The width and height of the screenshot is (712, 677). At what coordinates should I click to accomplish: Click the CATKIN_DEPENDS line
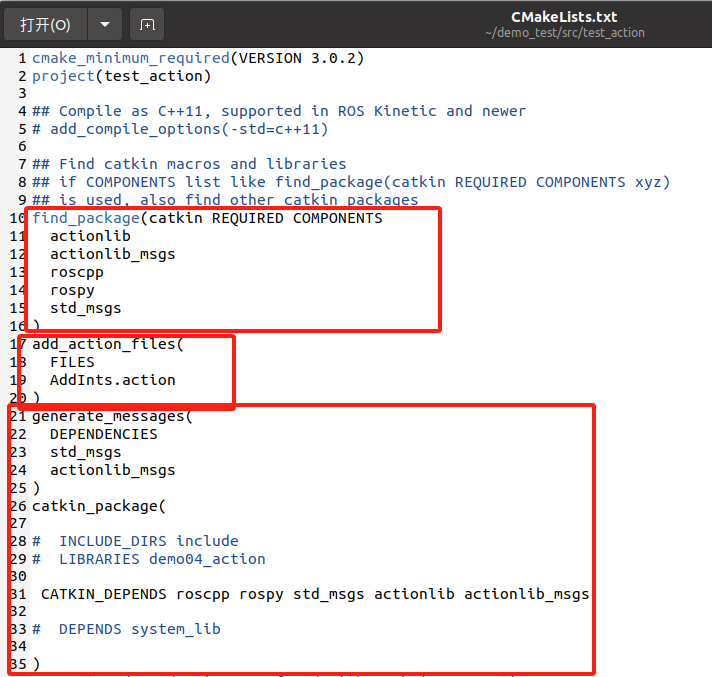coord(314,594)
